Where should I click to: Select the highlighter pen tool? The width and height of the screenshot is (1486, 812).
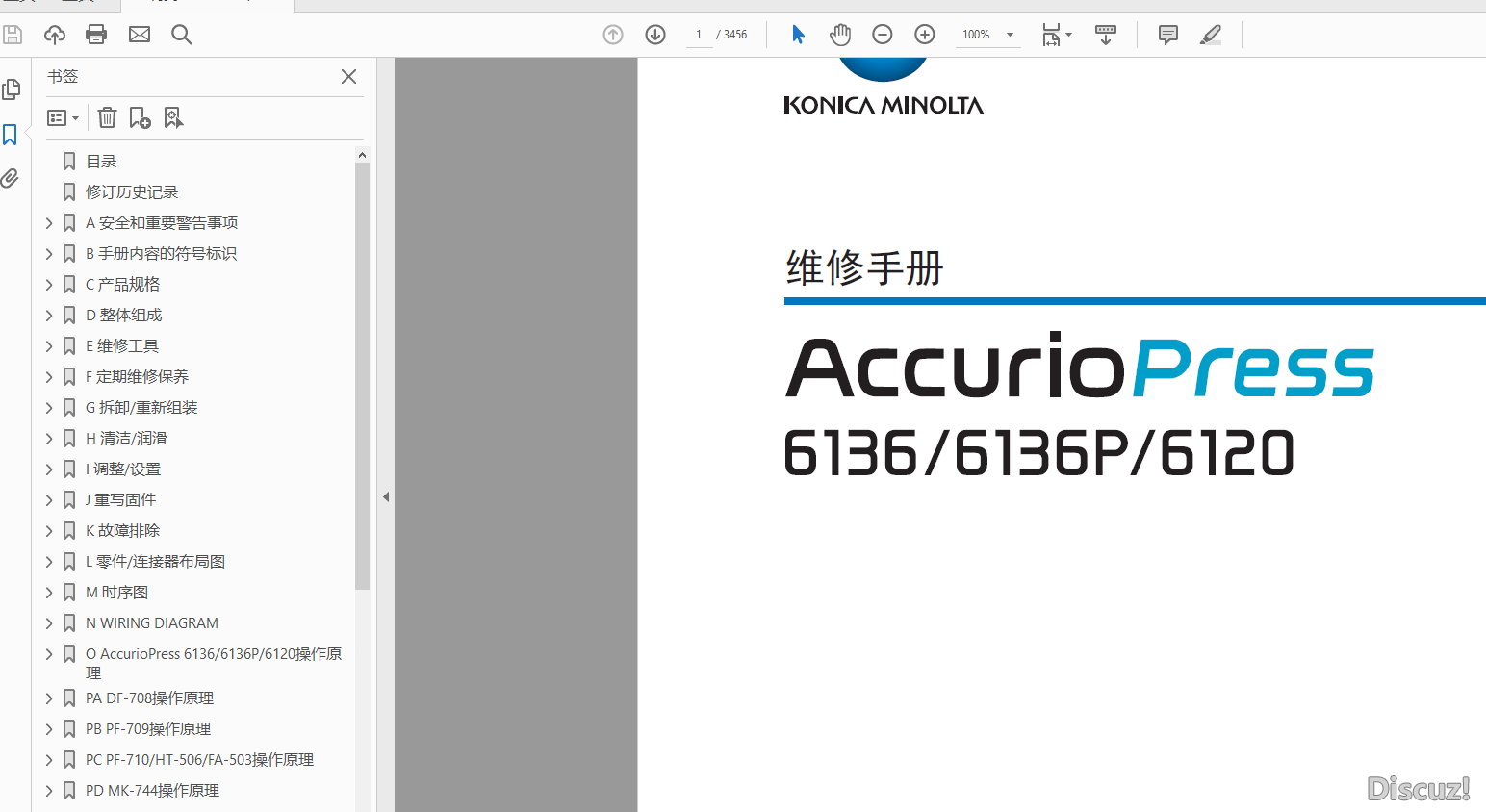coord(1211,35)
